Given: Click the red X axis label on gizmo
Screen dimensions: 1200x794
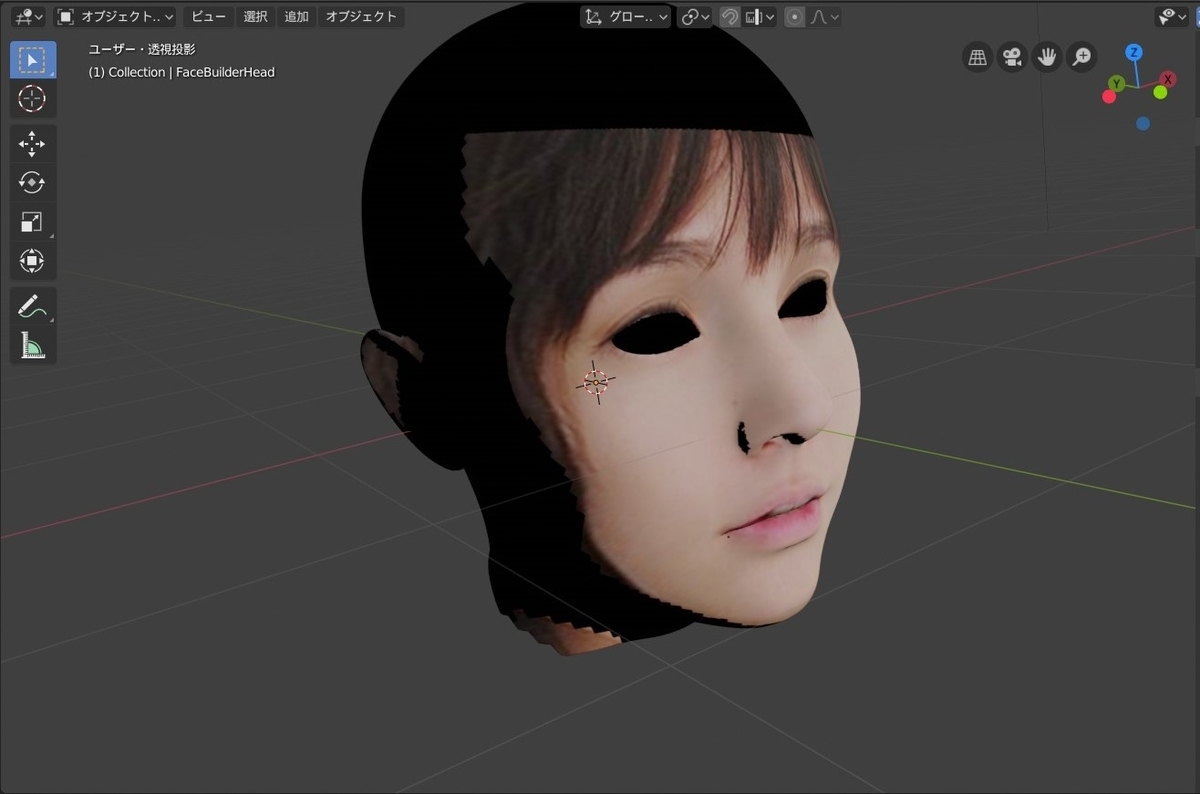Looking at the screenshot, I should [1168, 79].
